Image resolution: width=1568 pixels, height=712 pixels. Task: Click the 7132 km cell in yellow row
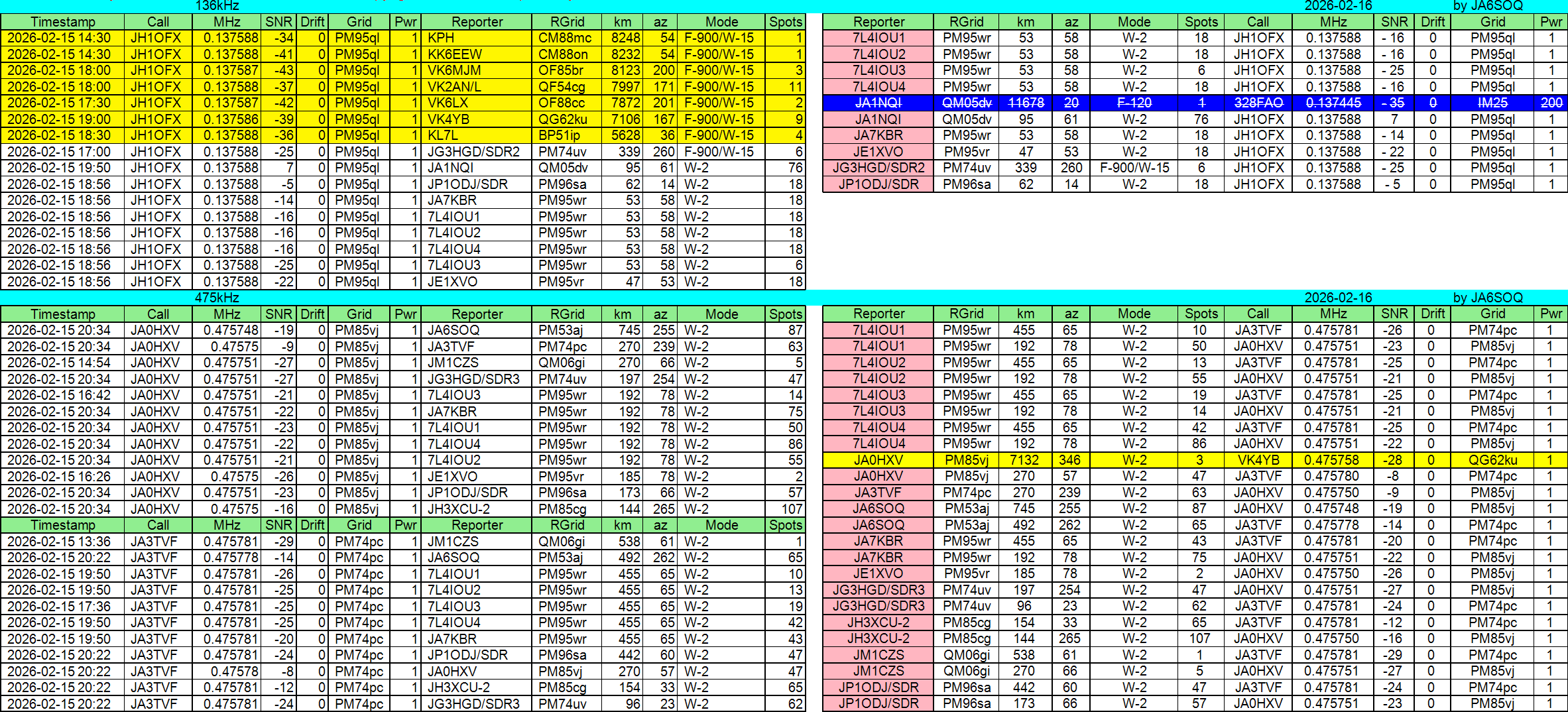1024,460
